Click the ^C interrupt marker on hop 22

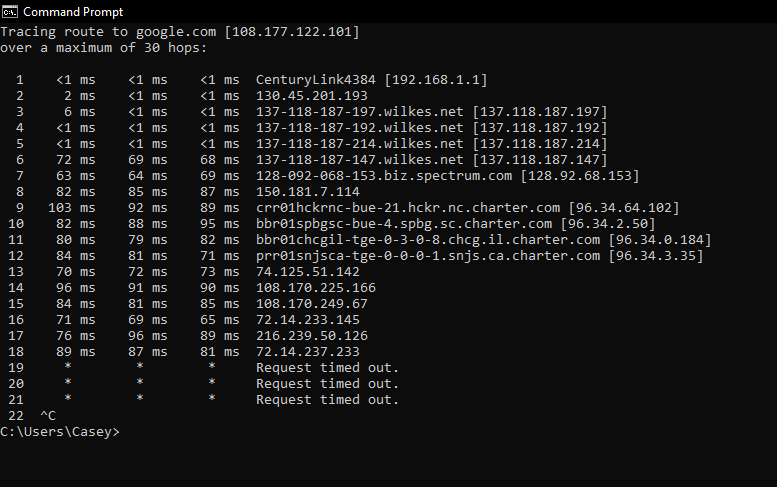[x=48, y=415]
